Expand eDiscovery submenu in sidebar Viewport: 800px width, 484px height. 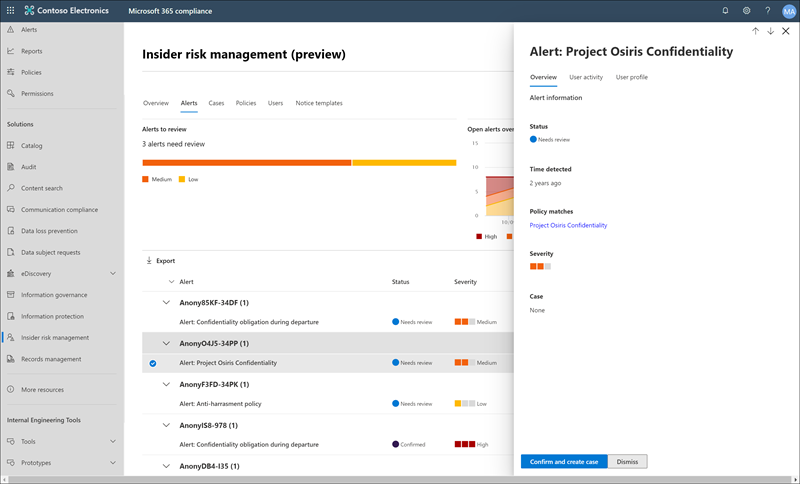pos(112,273)
